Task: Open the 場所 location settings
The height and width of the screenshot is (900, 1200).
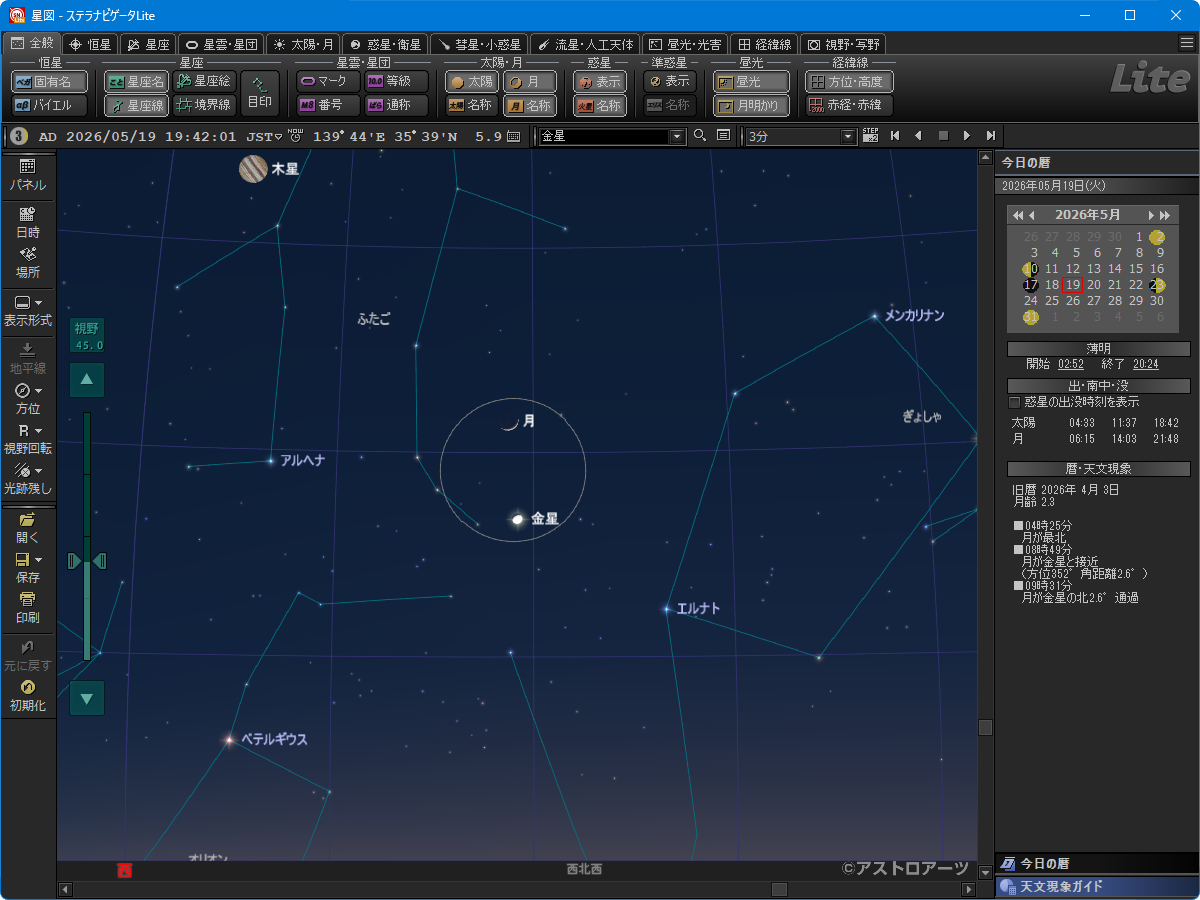Action: (27, 255)
